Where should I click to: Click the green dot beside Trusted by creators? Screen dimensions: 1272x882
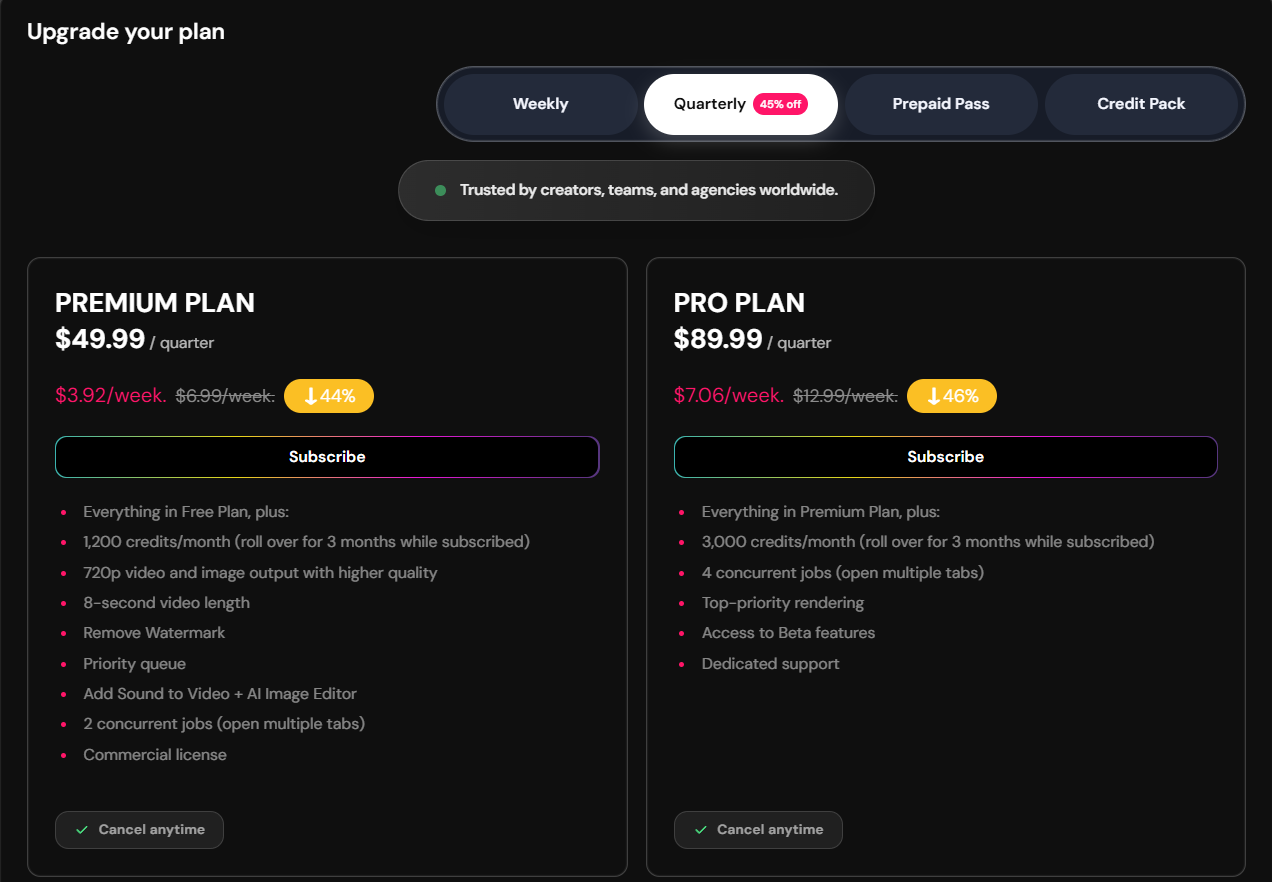[x=440, y=190]
